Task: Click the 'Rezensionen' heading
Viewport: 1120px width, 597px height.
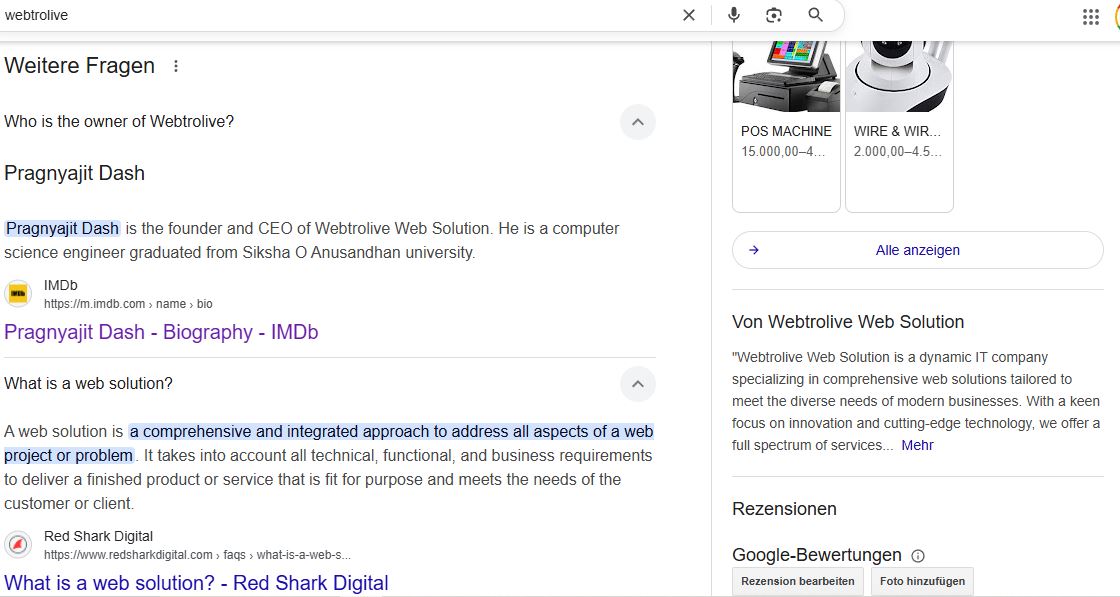Action: point(784,509)
